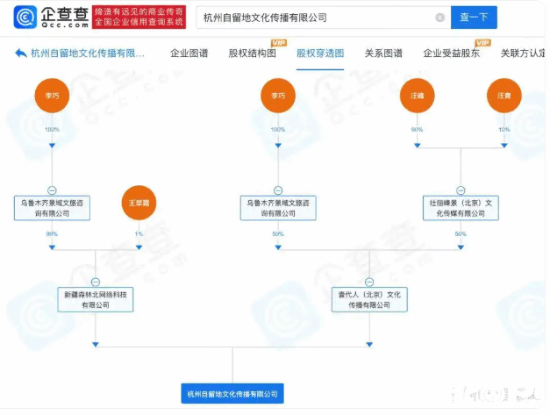Click the blue 杭州自留地文化传播有限公司 root node
This screenshot has height=415, width=550.
232,394
